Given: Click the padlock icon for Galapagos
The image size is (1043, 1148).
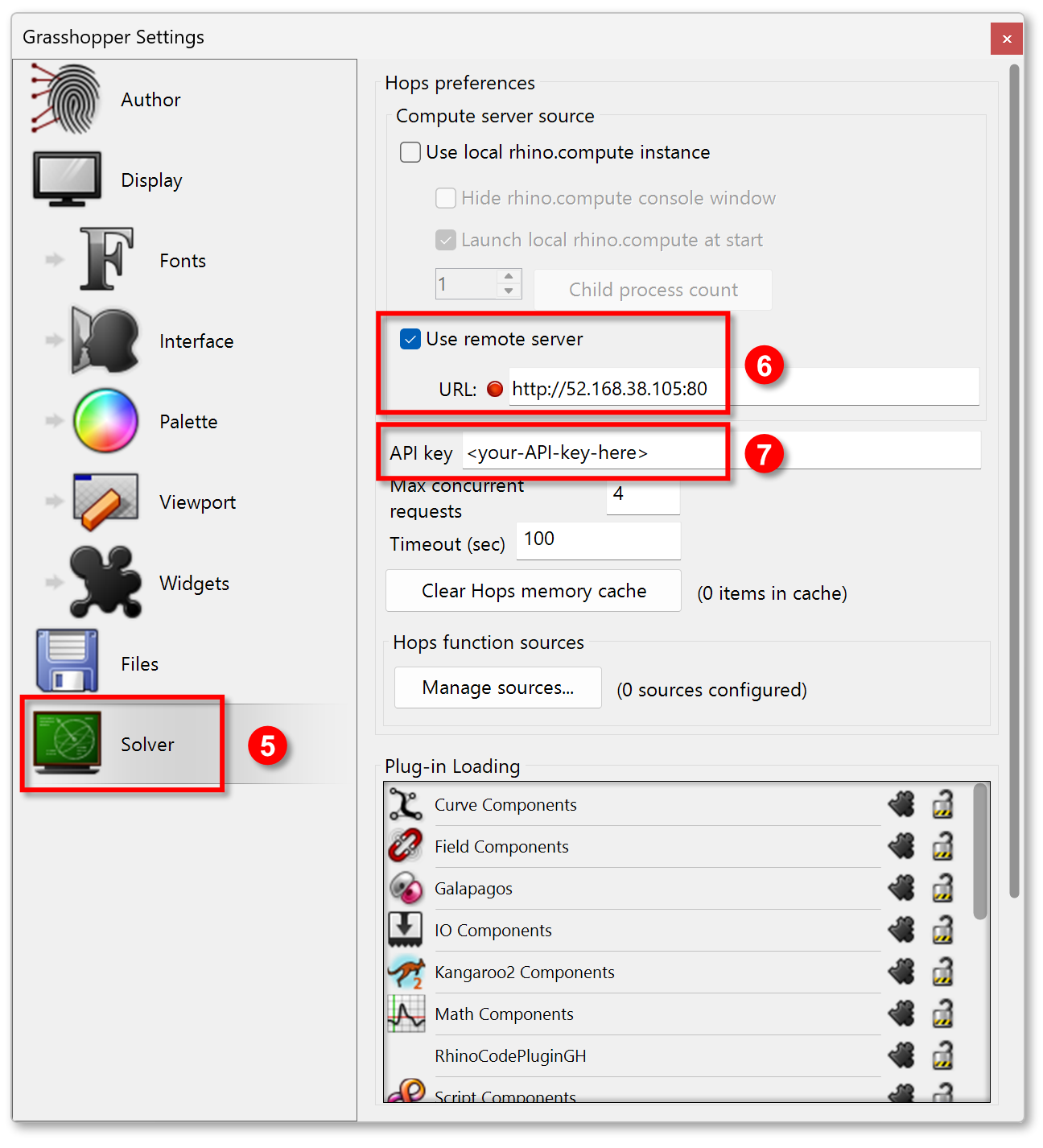Looking at the screenshot, I should (x=942, y=888).
